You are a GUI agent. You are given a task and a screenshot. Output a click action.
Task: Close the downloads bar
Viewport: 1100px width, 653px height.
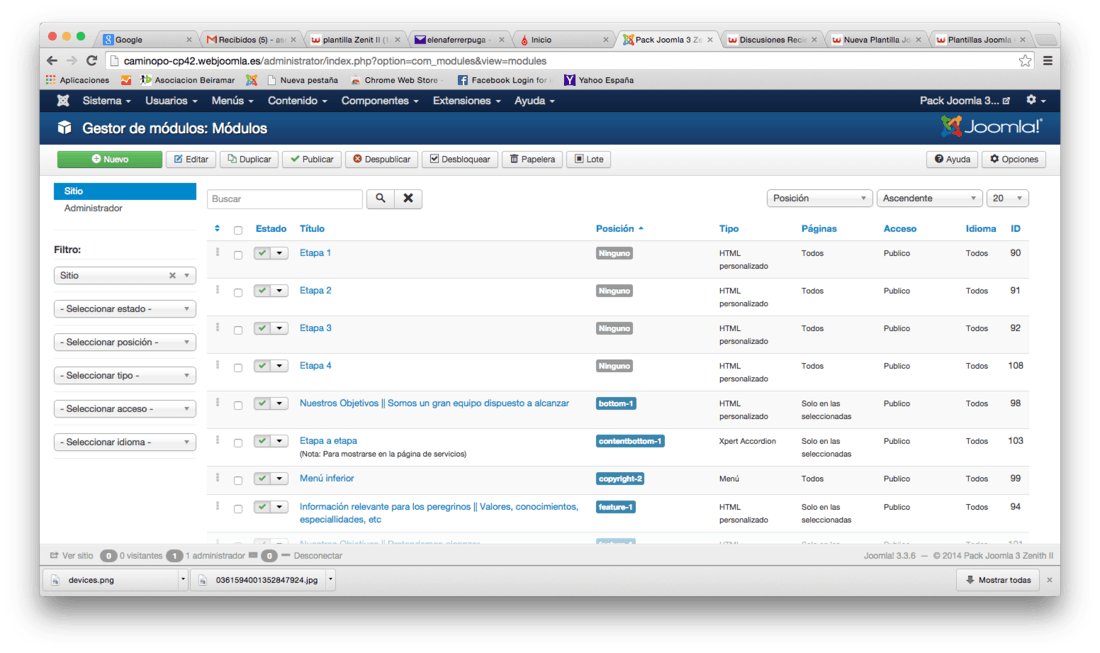1049,580
